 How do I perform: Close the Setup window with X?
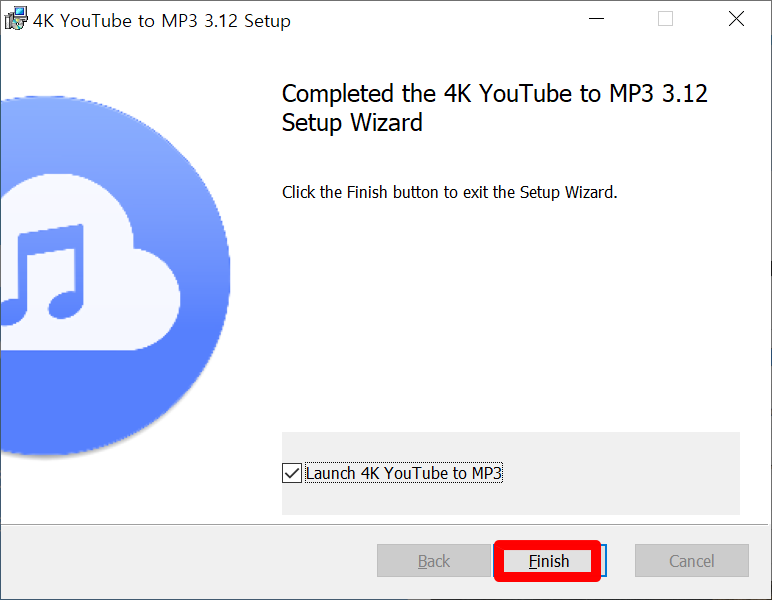736,19
